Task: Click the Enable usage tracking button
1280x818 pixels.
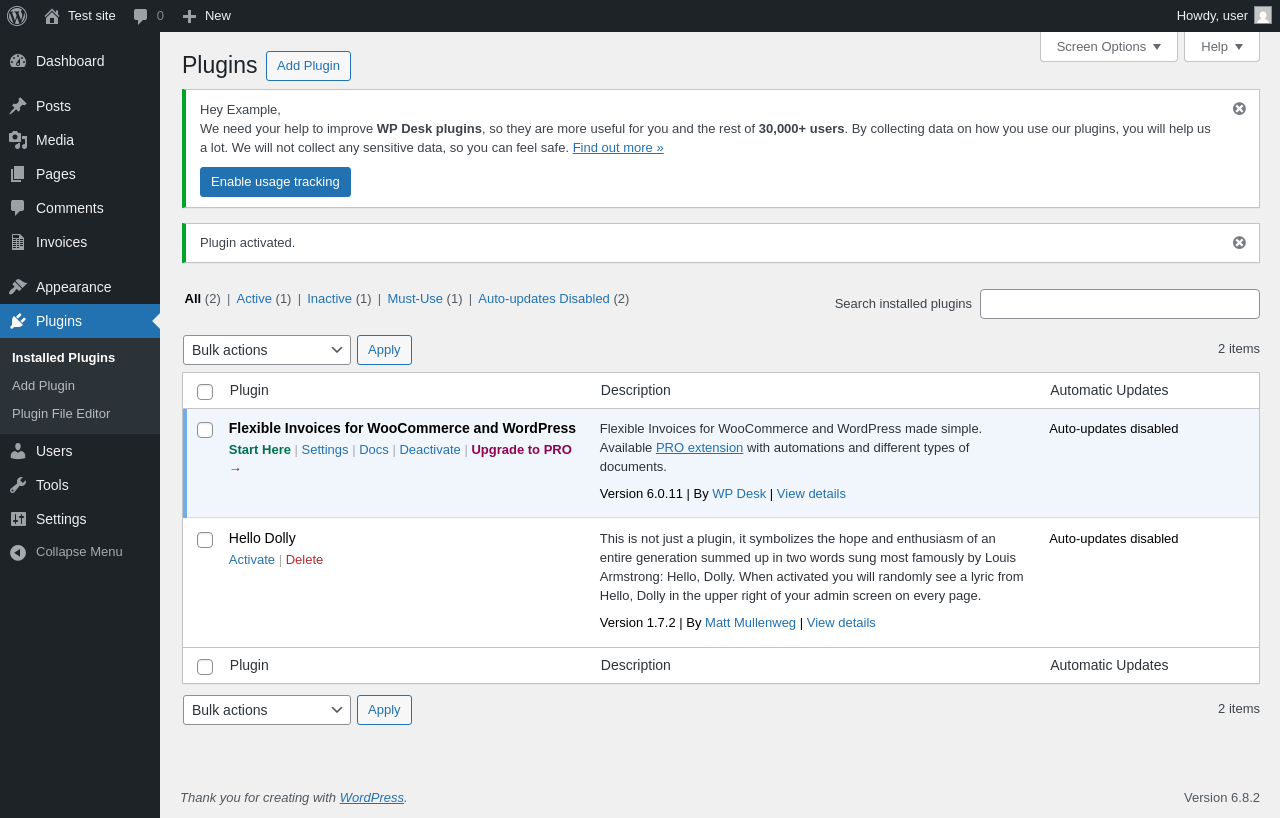Action: point(275,182)
